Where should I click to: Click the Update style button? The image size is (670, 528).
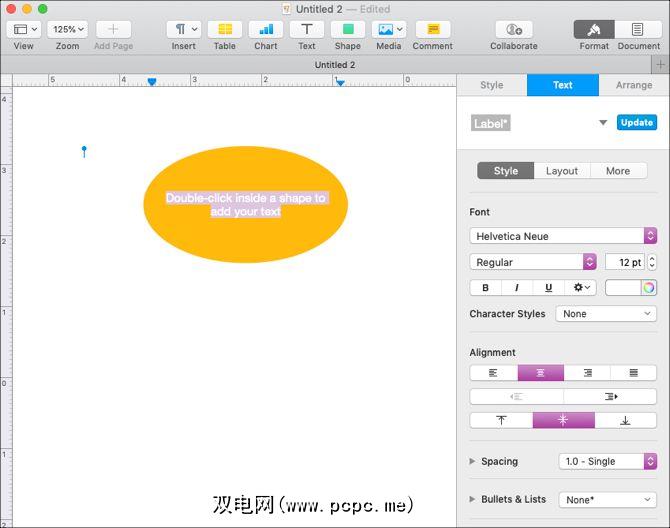point(636,123)
